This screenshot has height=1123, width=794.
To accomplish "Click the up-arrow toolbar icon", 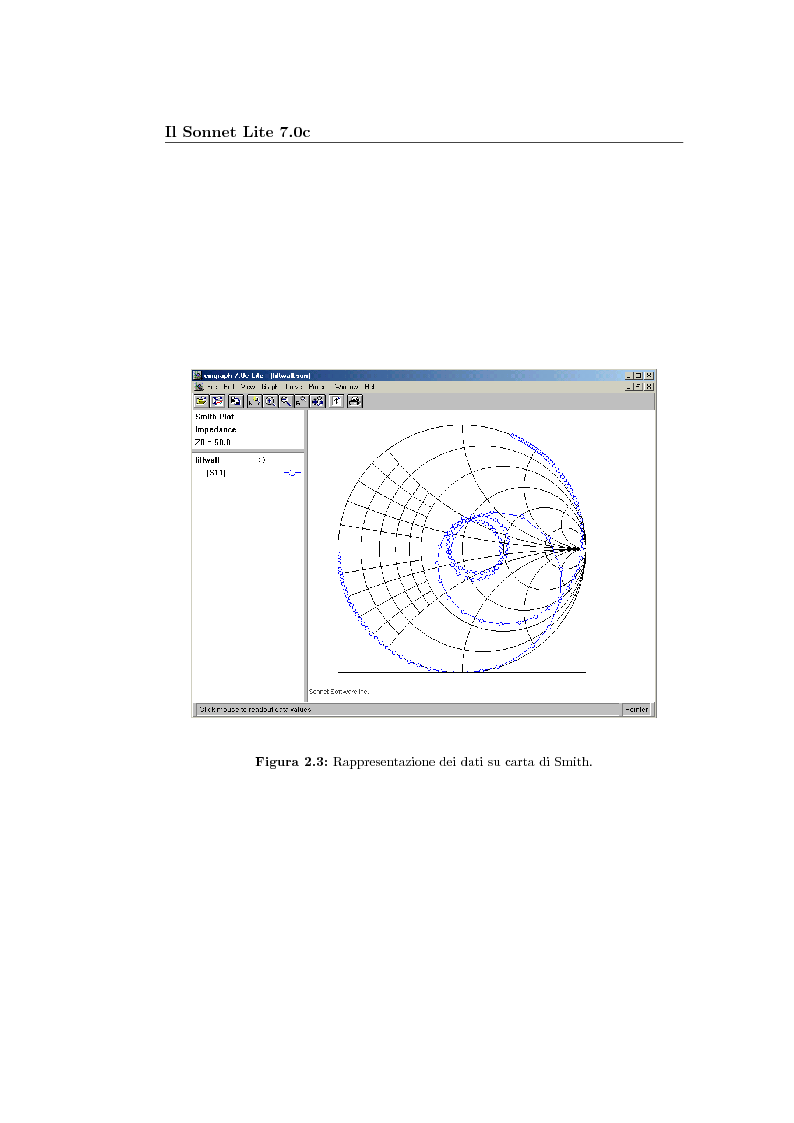I will (x=337, y=401).
